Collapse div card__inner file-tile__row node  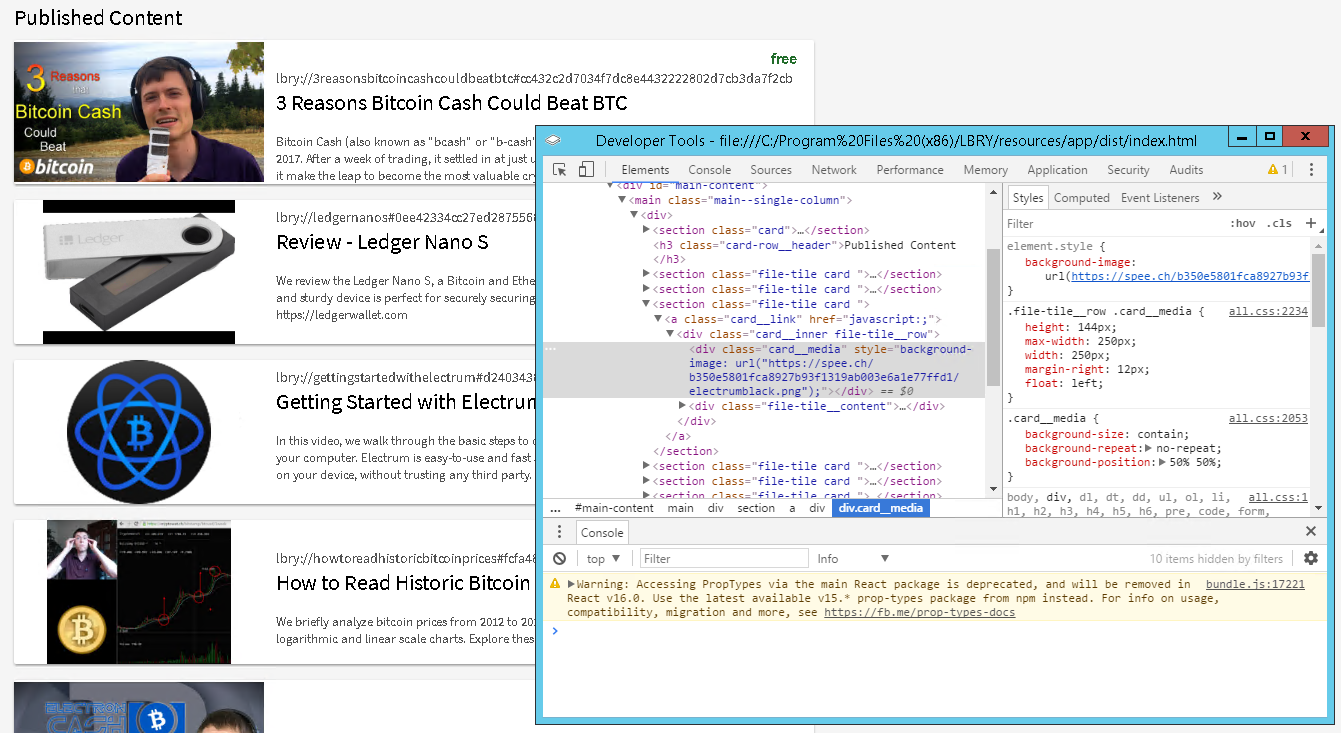coord(670,334)
